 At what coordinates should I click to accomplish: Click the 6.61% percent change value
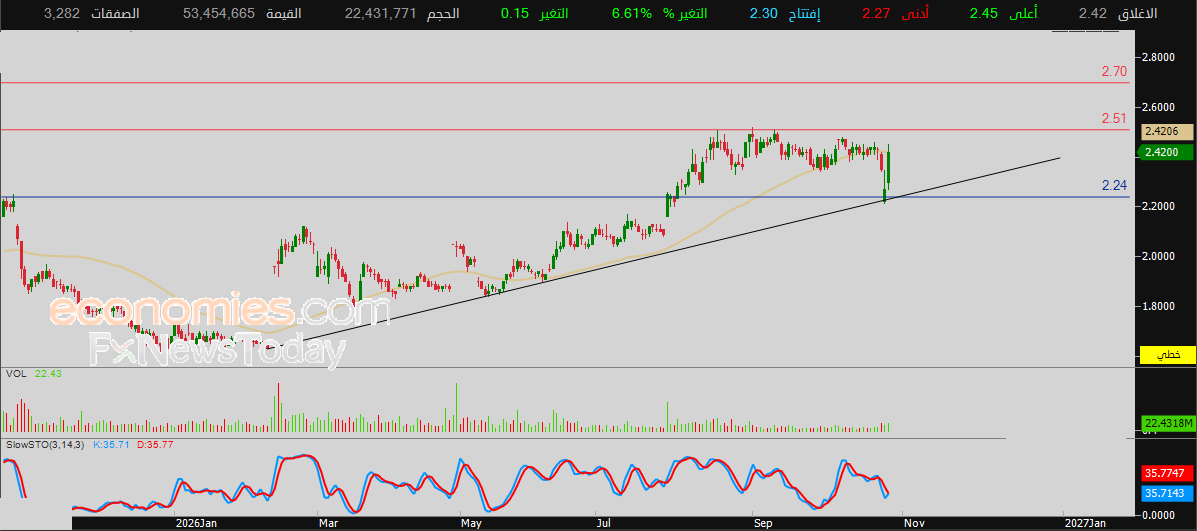[x=631, y=13]
